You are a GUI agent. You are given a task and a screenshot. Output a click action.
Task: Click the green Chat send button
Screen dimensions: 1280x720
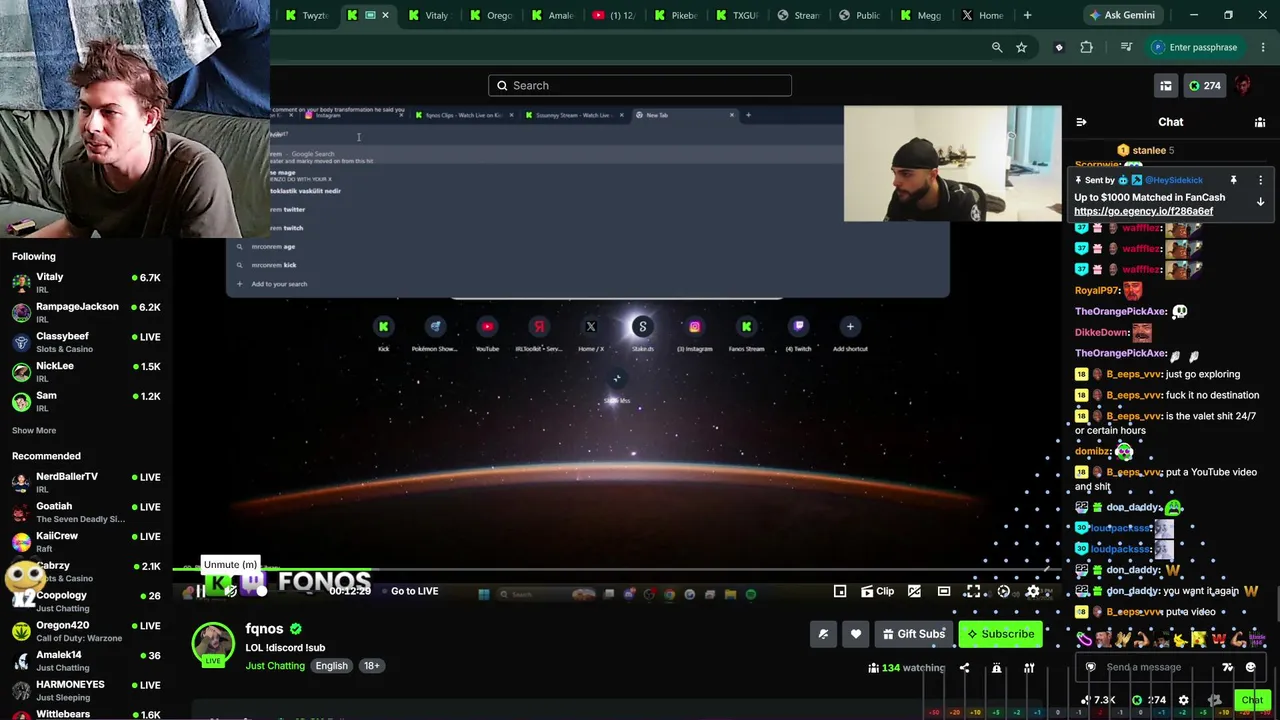click(x=1252, y=700)
